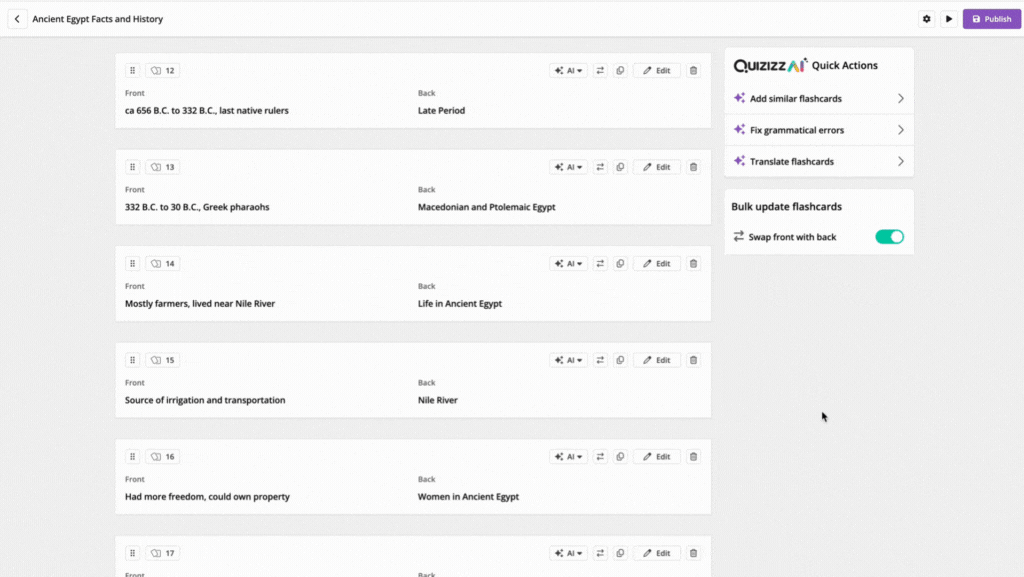Click the Nile River back text on card 15
The width and height of the screenshot is (1024, 577).
(x=438, y=400)
